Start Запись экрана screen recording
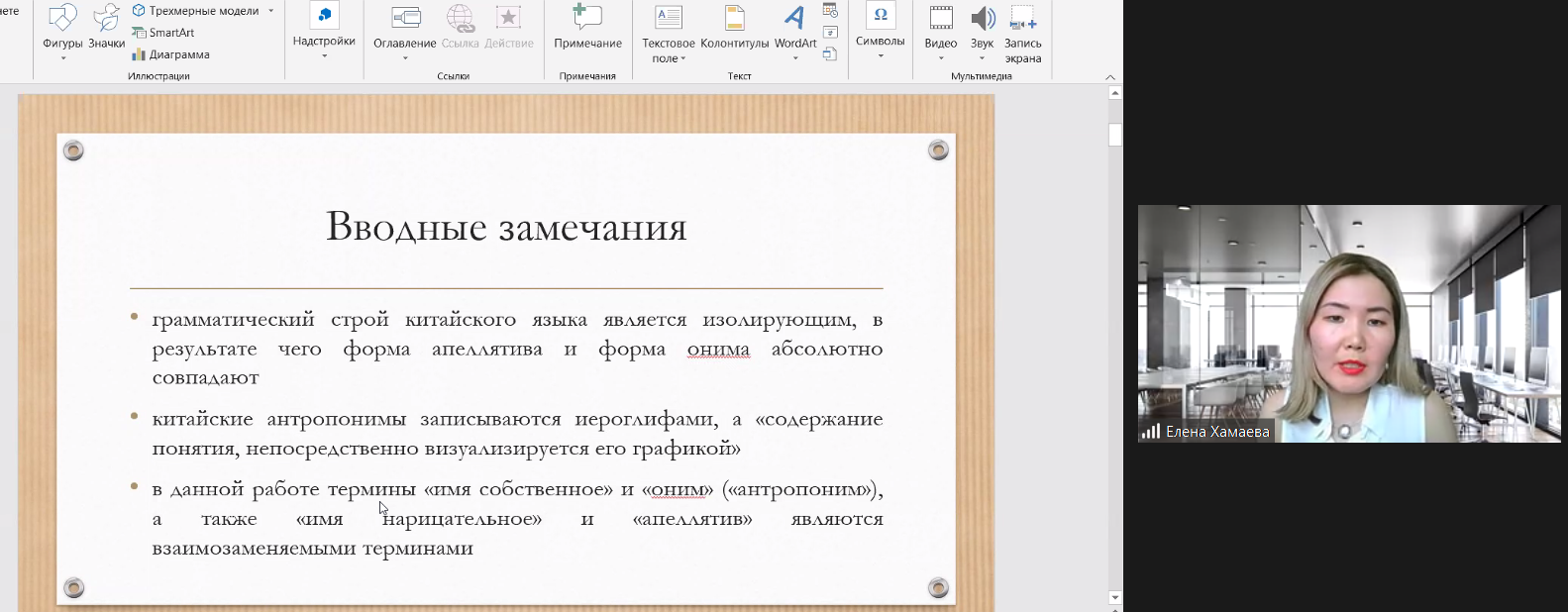Image resolution: width=1568 pixels, height=612 pixels. pos(1022,32)
